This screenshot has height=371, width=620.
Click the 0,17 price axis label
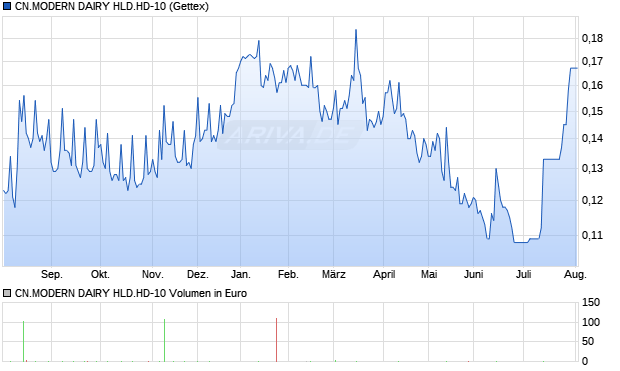(592, 62)
